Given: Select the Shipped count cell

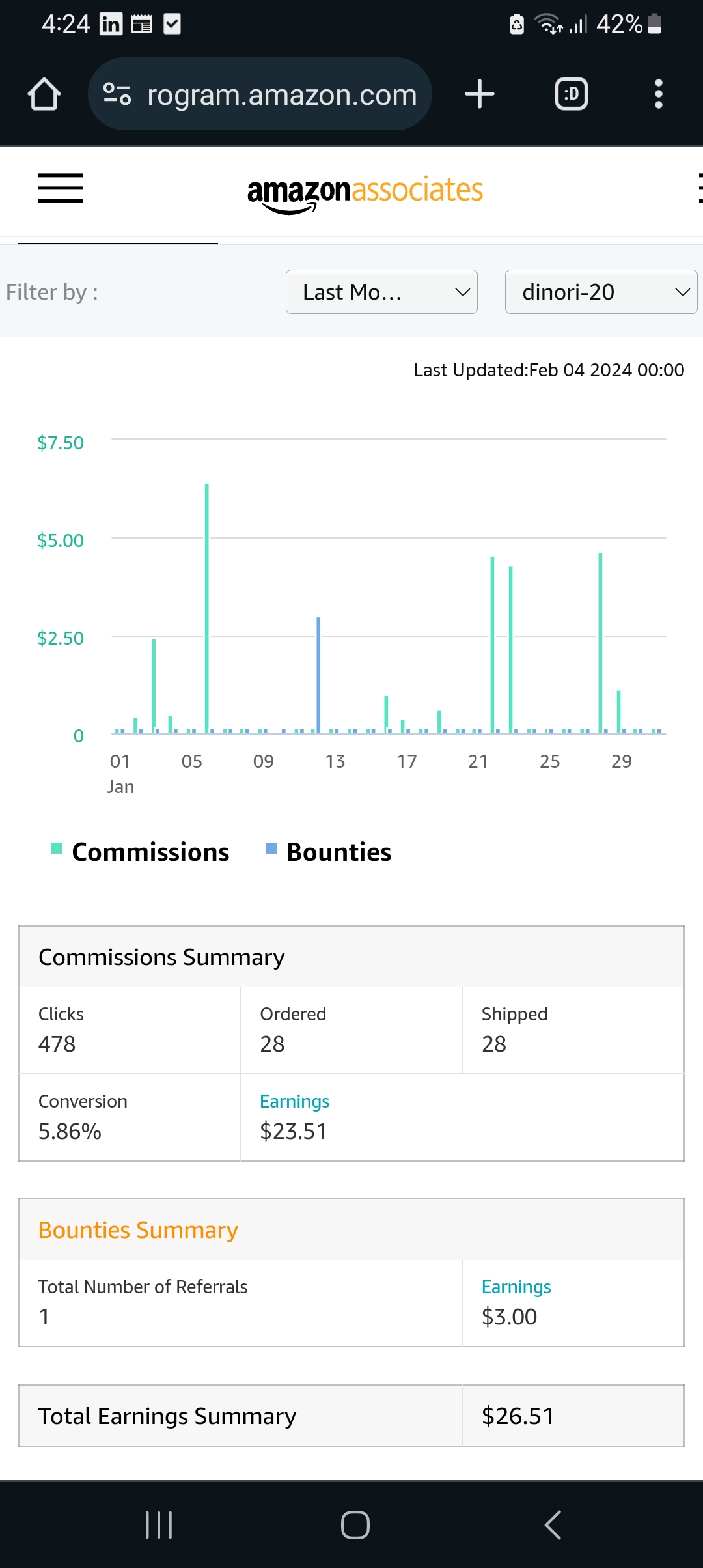Looking at the screenshot, I should pyautogui.click(x=573, y=1030).
